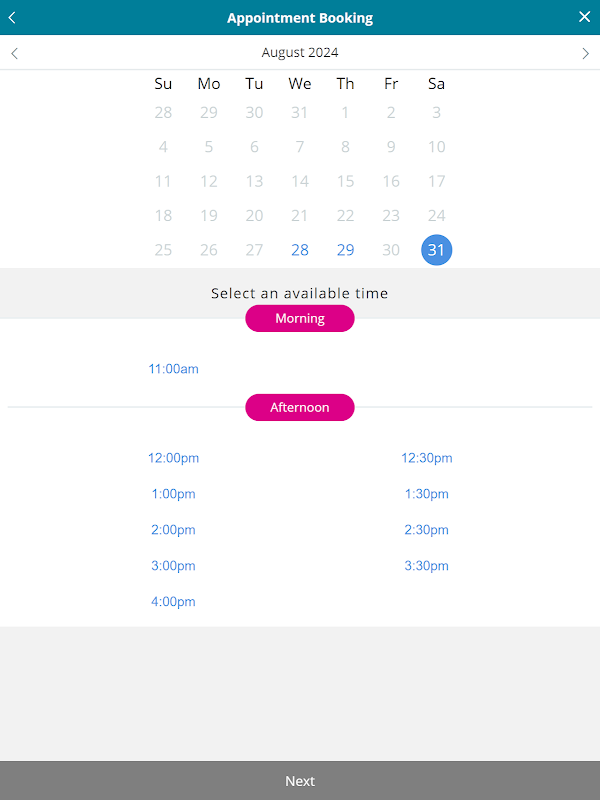Viewport: 600px width, 800px height.
Task: Pick August 29 date
Action: coord(345,250)
